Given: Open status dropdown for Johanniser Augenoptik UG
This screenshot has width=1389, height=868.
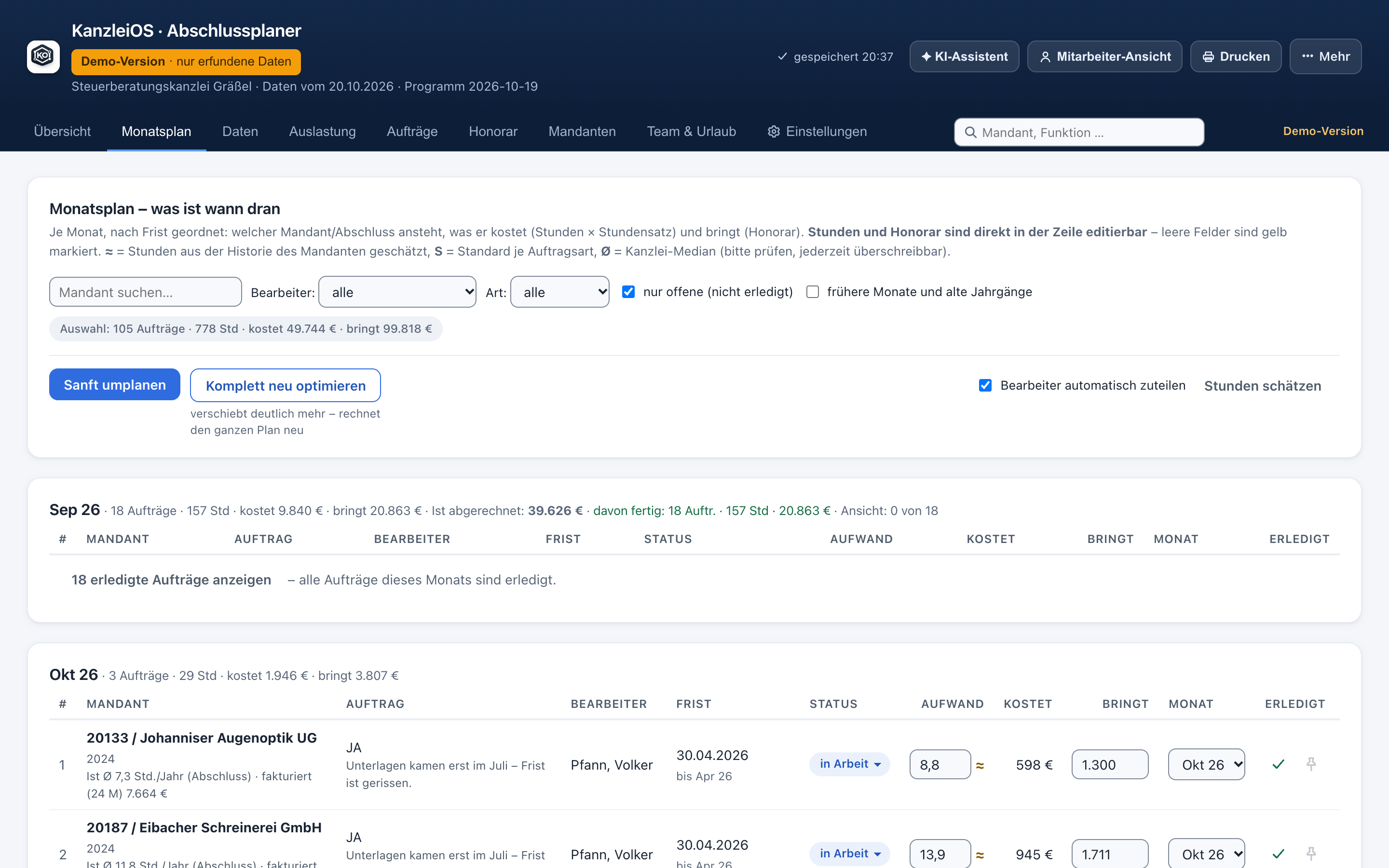Looking at the screenshot, I should (849, 764).
